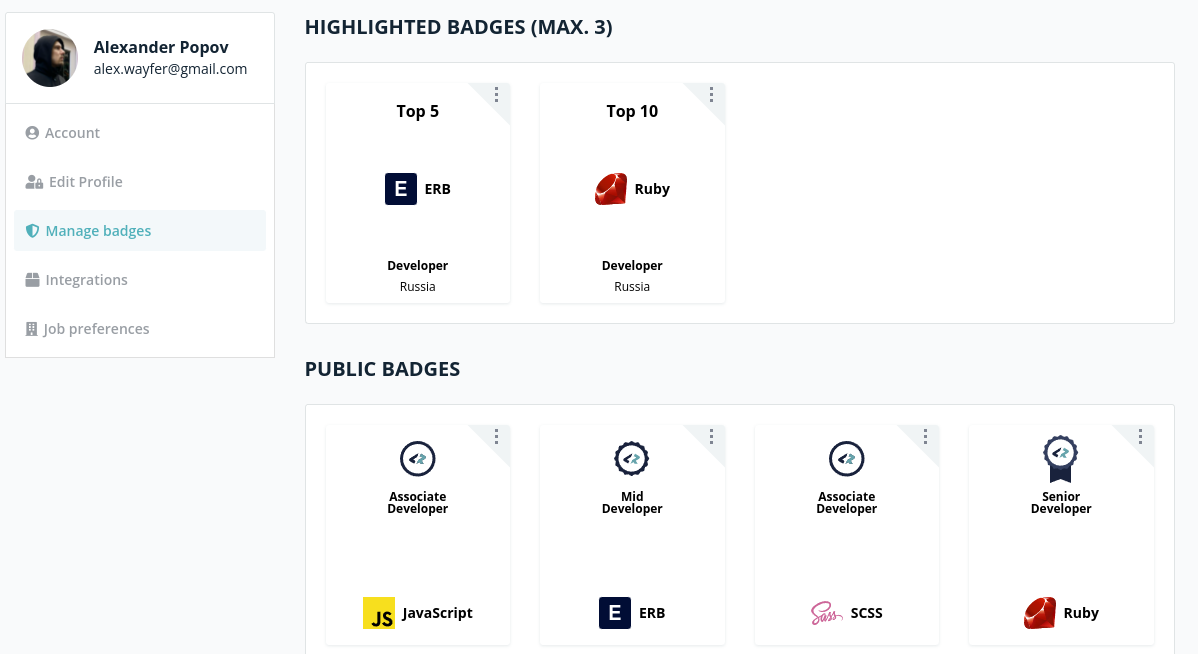
Task: Open three-dot menu on SCSS Associate Developer badge
Action: point(925,436)
